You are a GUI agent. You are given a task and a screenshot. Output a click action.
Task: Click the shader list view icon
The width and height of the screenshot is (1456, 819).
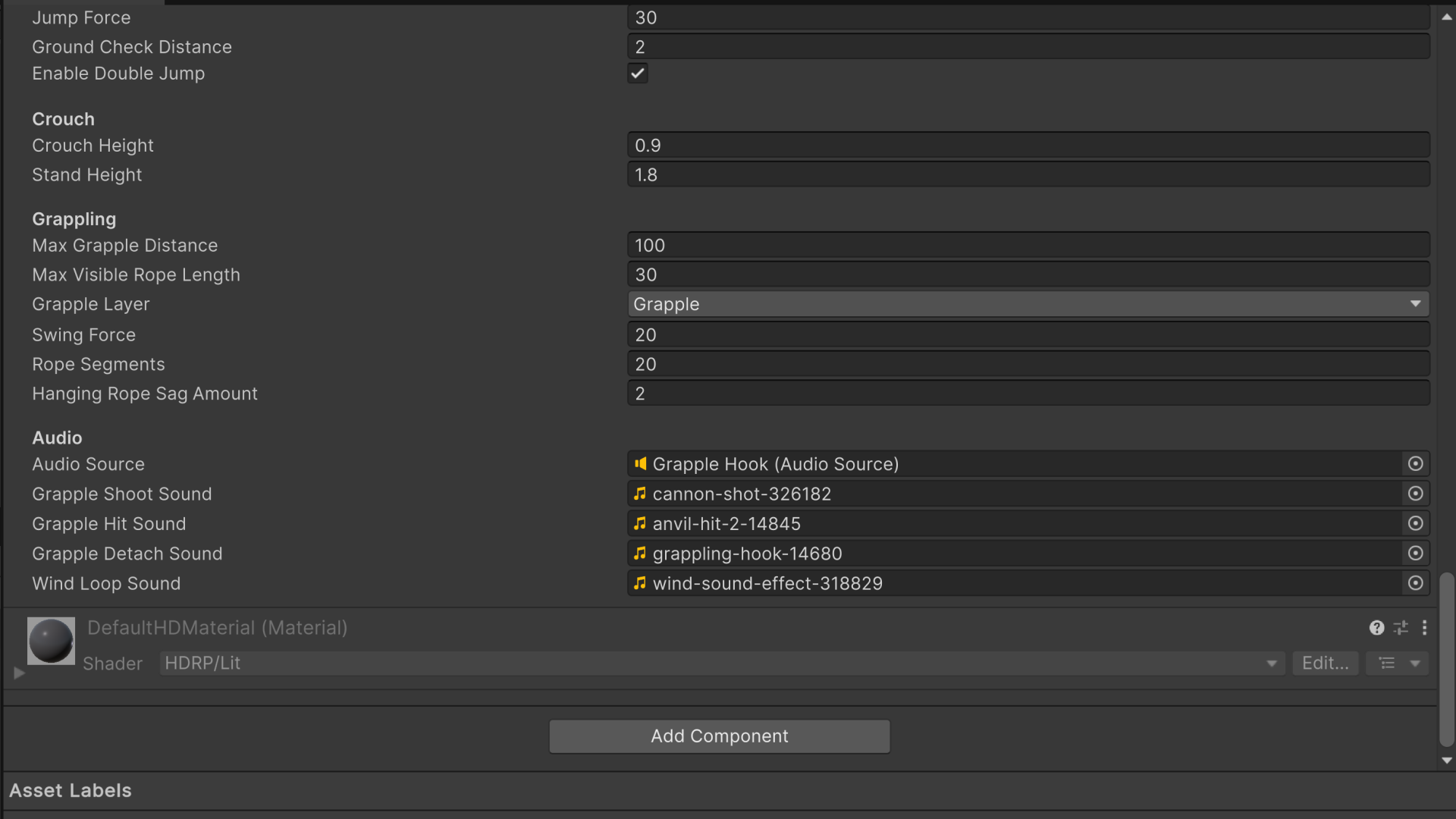(1387, 664)
